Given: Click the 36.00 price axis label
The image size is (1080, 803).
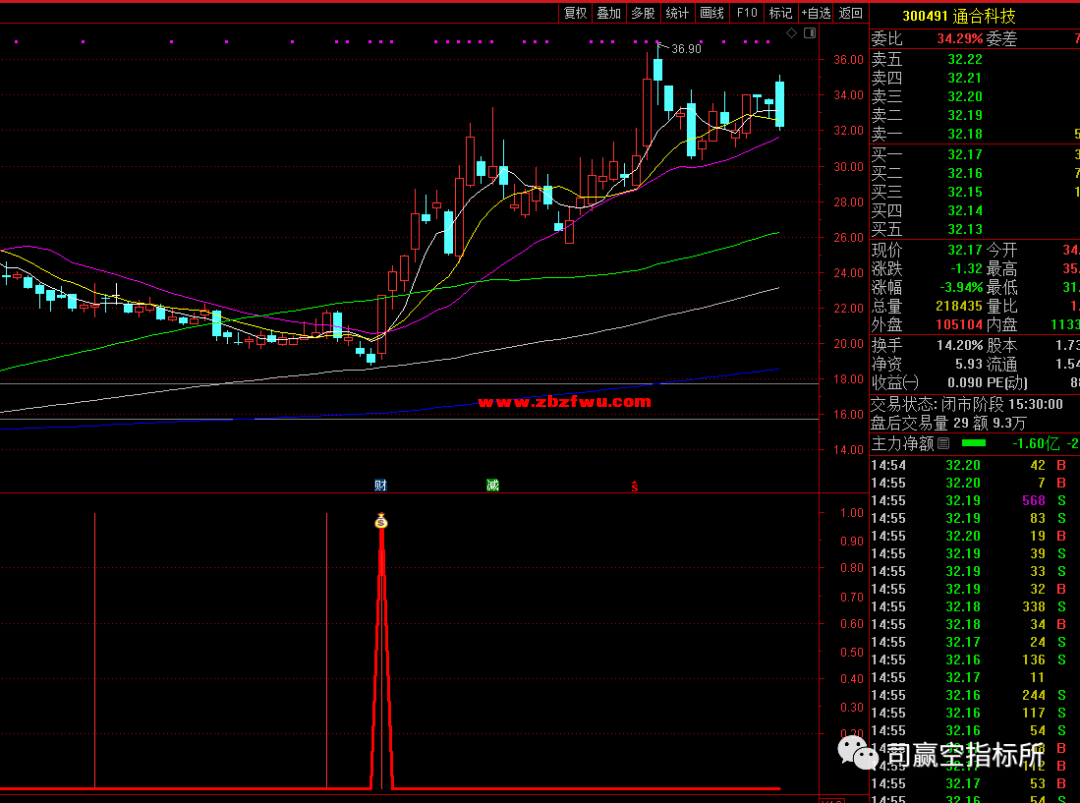Looking at the screenshot, I should (848, 60).
